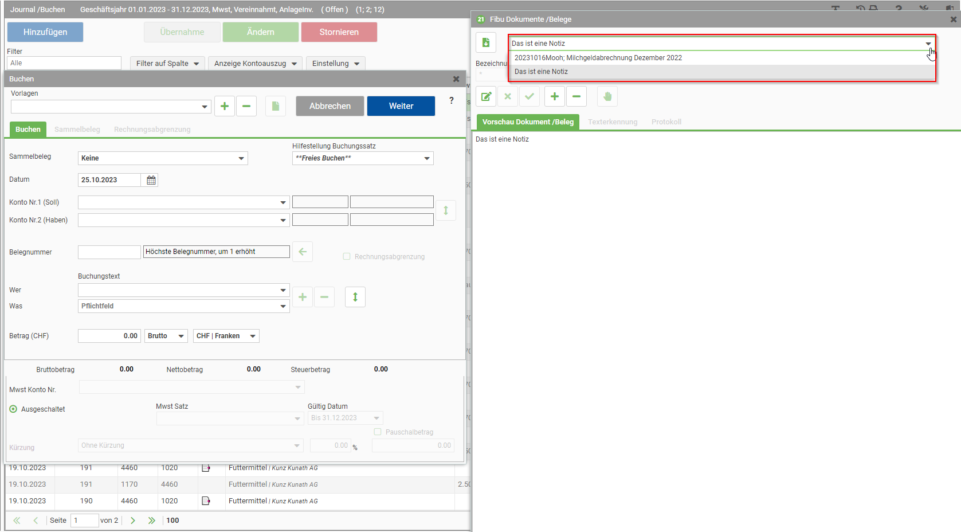This screenshot has height=532, width=961.
Task: Expand the Konto Nr.1 (Soll) dropdown
Action: tap(283, 202)
